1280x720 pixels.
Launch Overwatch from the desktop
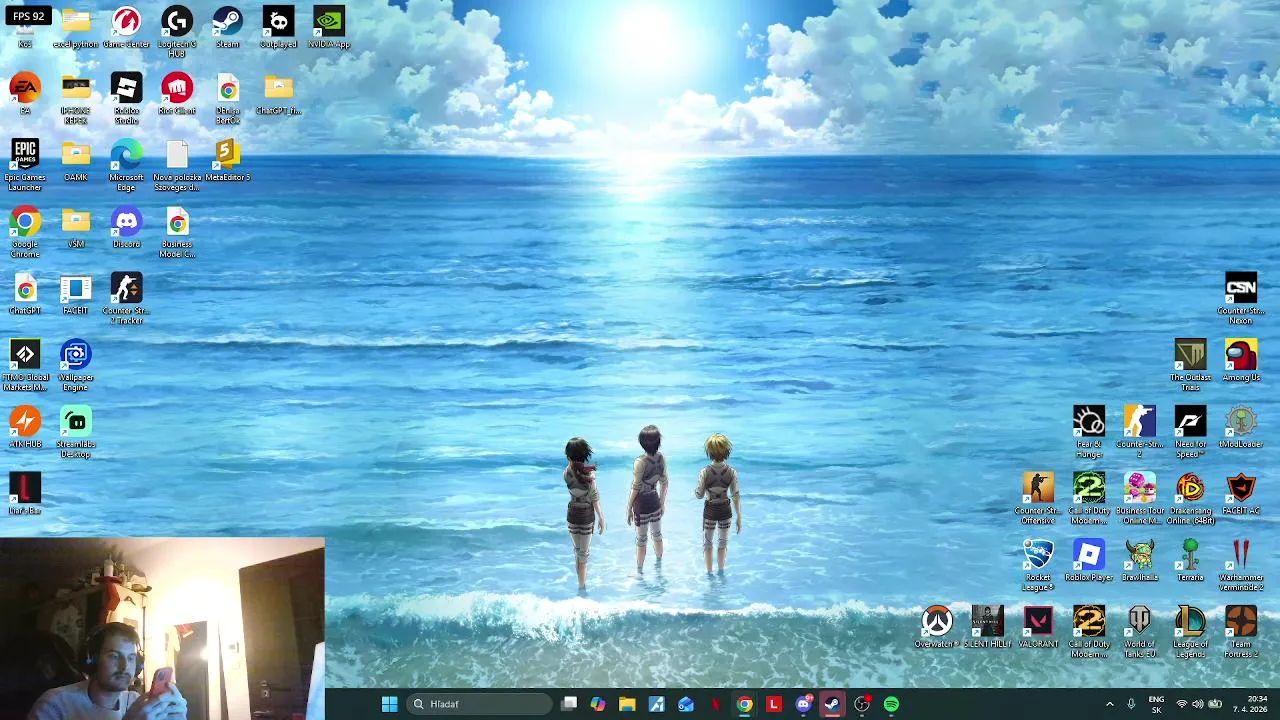coord(937,627)
